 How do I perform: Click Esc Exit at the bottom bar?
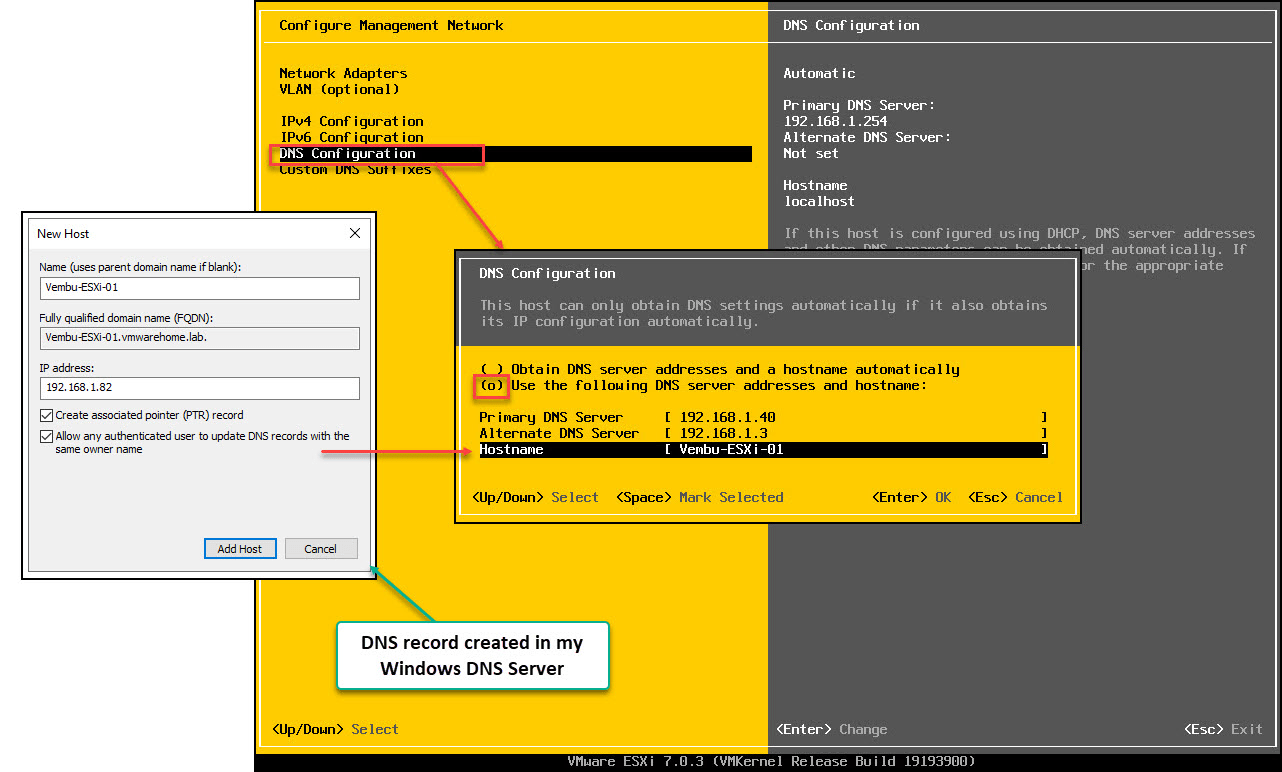pos(1223,729)
